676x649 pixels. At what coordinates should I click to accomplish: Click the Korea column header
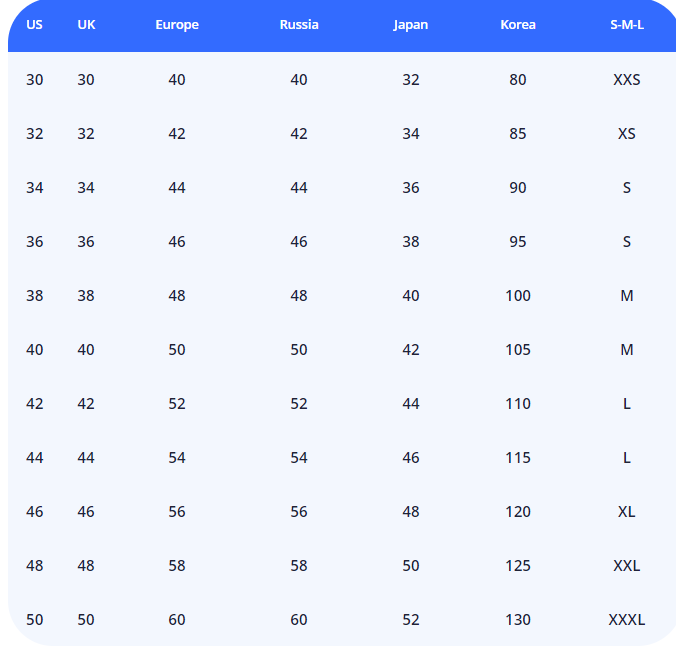click(x=518, y=25)
